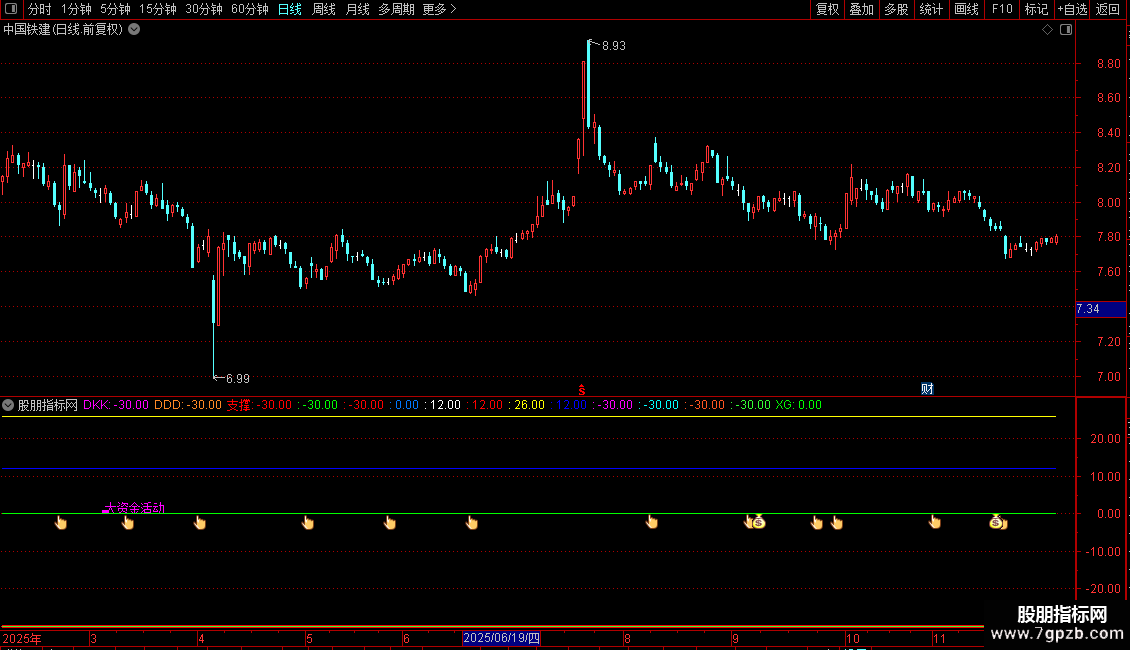This screenshot has height=650, width=1130.
Task: Open the 多股 multi-stock view
Action: point(896,9)
